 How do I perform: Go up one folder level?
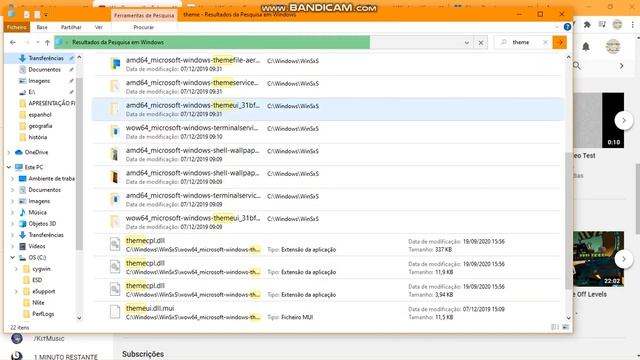[47, 42]
